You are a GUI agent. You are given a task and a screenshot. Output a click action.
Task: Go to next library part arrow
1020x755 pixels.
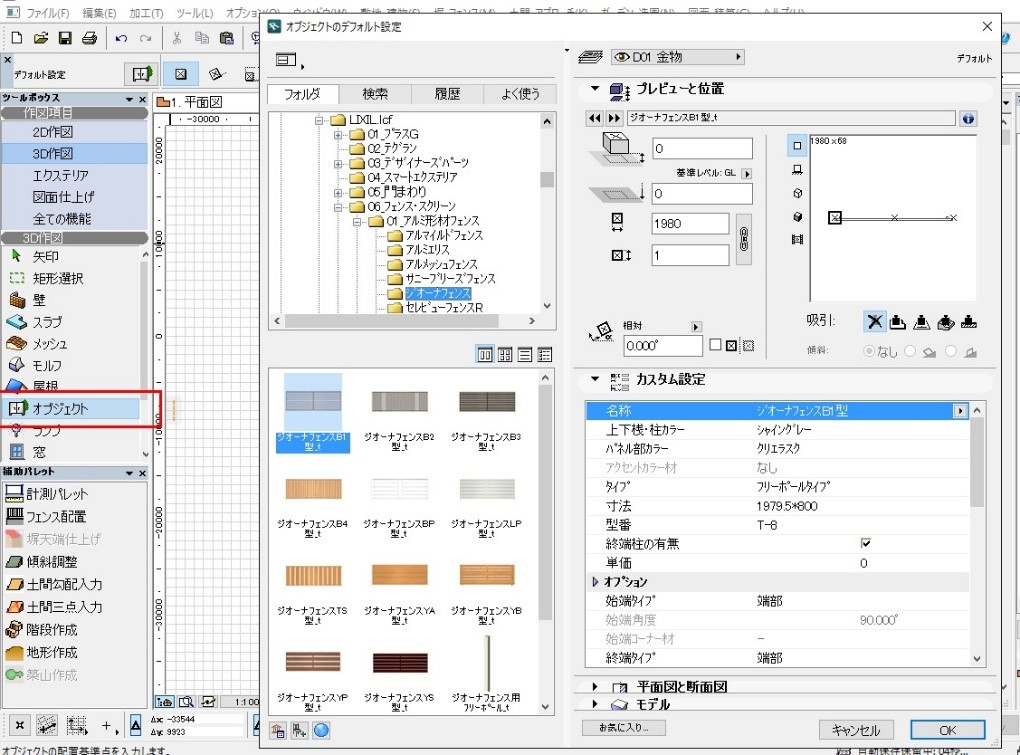click(614, 118)
